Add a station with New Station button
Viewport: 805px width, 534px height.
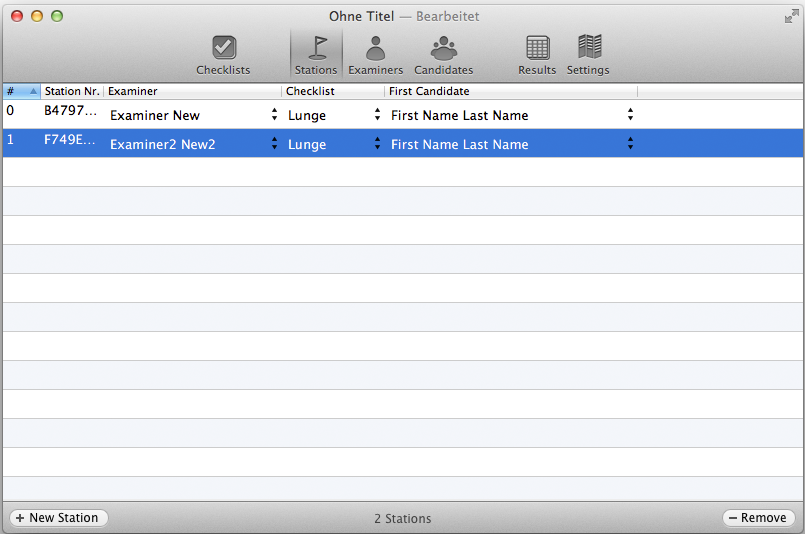pyautogui.click(x=58, y=518)
